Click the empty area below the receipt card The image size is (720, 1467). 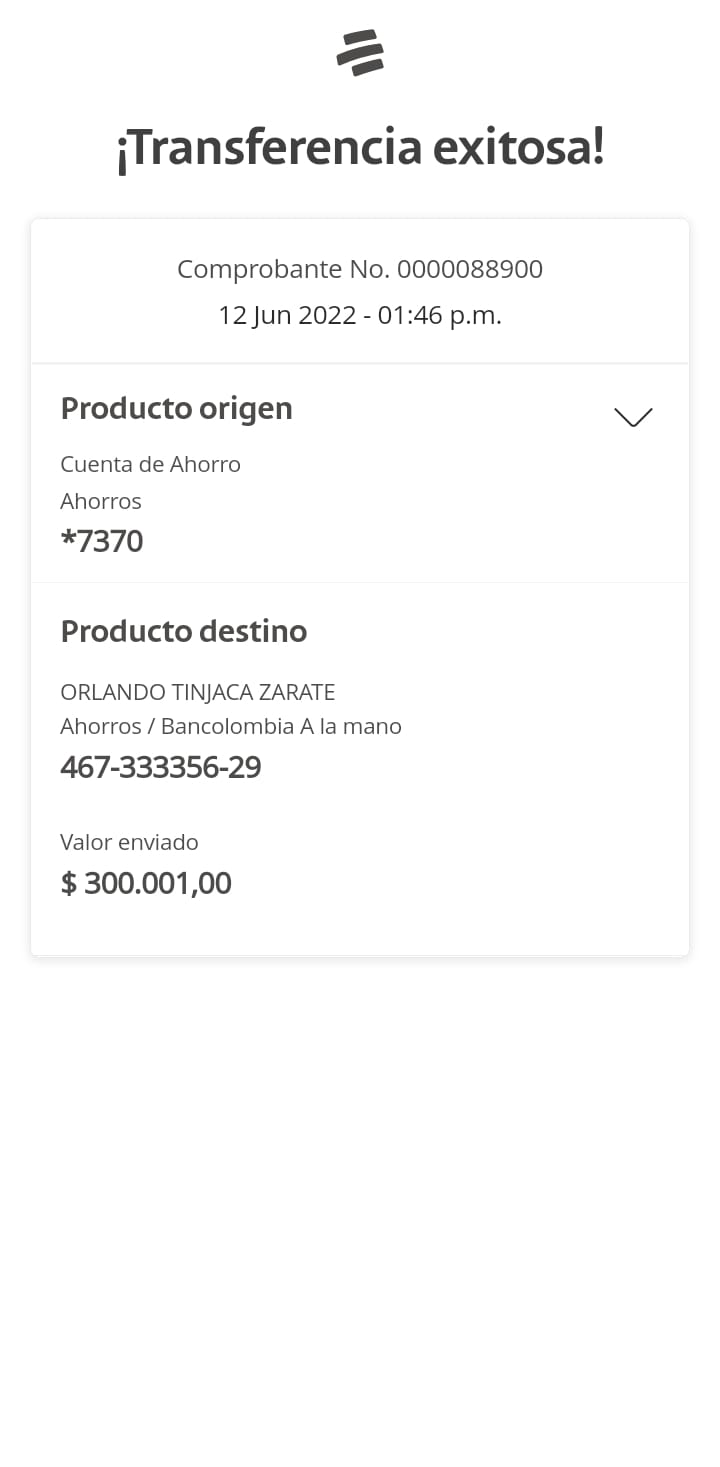(360, 1200)
